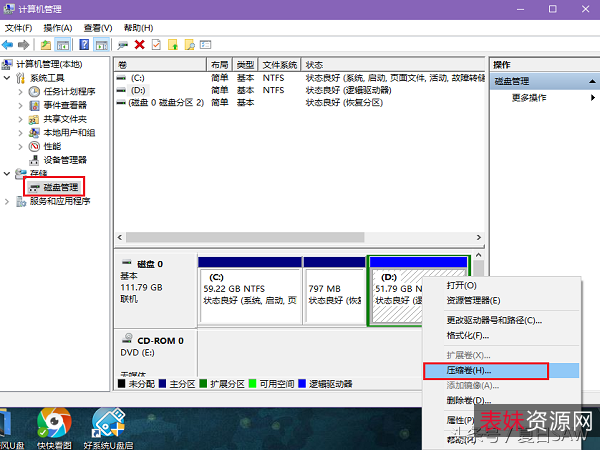Choose Open (打开) in context menu
600x450 pixels.
click(501, 285)
